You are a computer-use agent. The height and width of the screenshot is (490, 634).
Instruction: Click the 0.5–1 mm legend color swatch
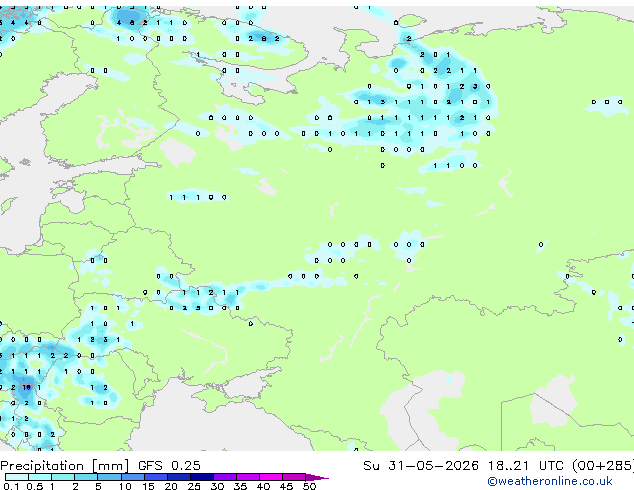pos(40,477)
